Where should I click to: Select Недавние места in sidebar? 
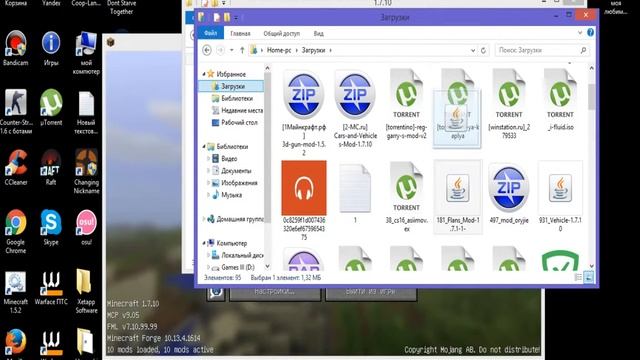237,110
